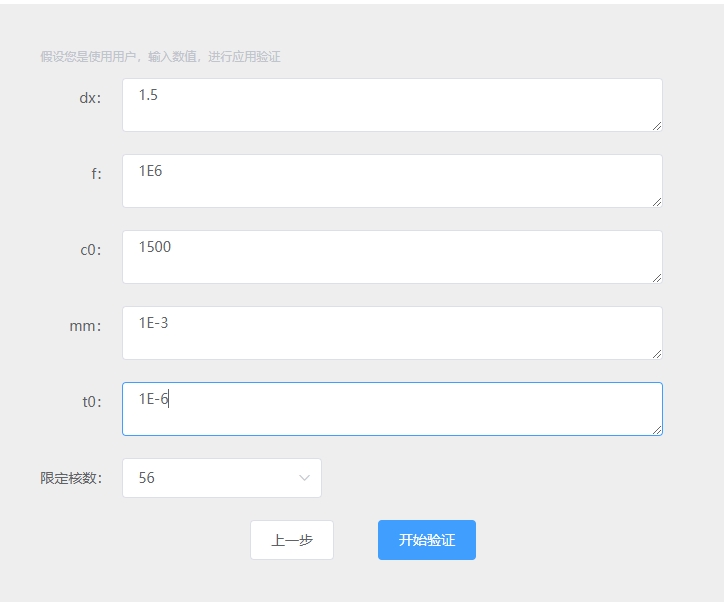Click the dx input field containing 1.5
Image resolution: width=724 pixels, height=603 pixels.
(x=392, y=105)
